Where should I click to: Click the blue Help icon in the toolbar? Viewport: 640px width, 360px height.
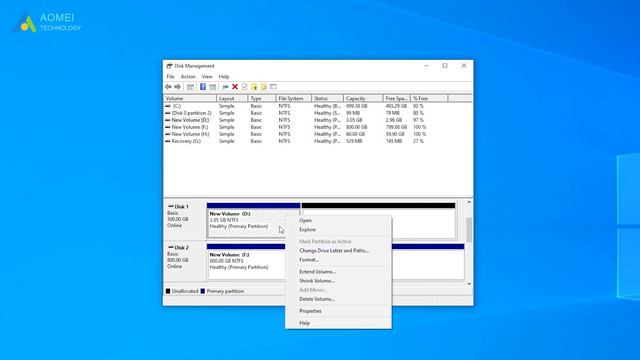tap(203, 87)
